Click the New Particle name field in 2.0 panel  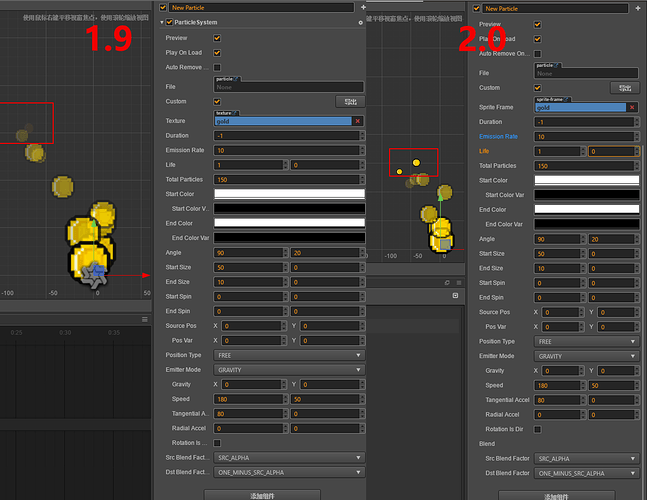pyautogui.click(x=556, y=8)
